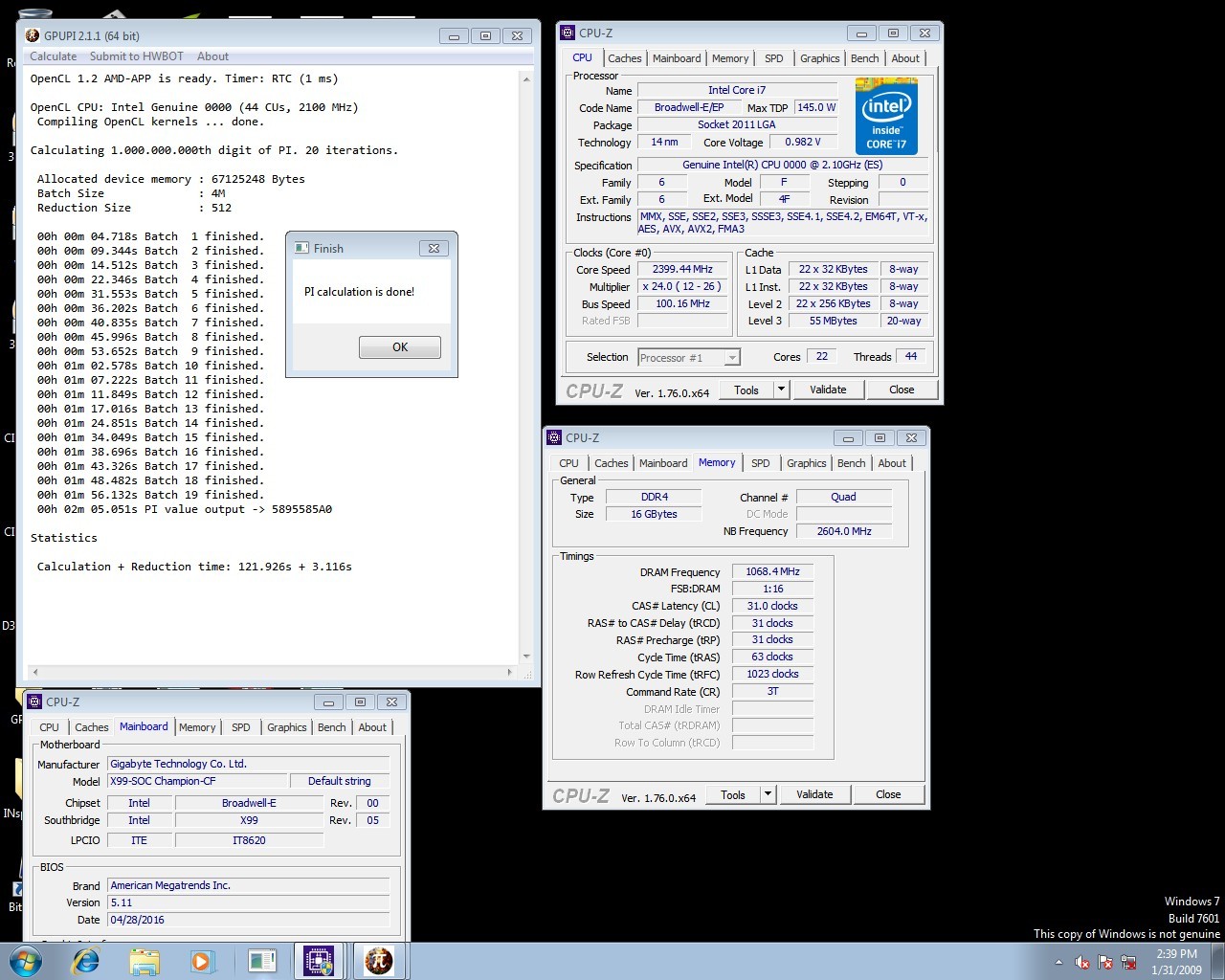The height and width of the screenshot is (980, 1225).
Task: Open Caches tab in Mainboard window
Action: 92,727
